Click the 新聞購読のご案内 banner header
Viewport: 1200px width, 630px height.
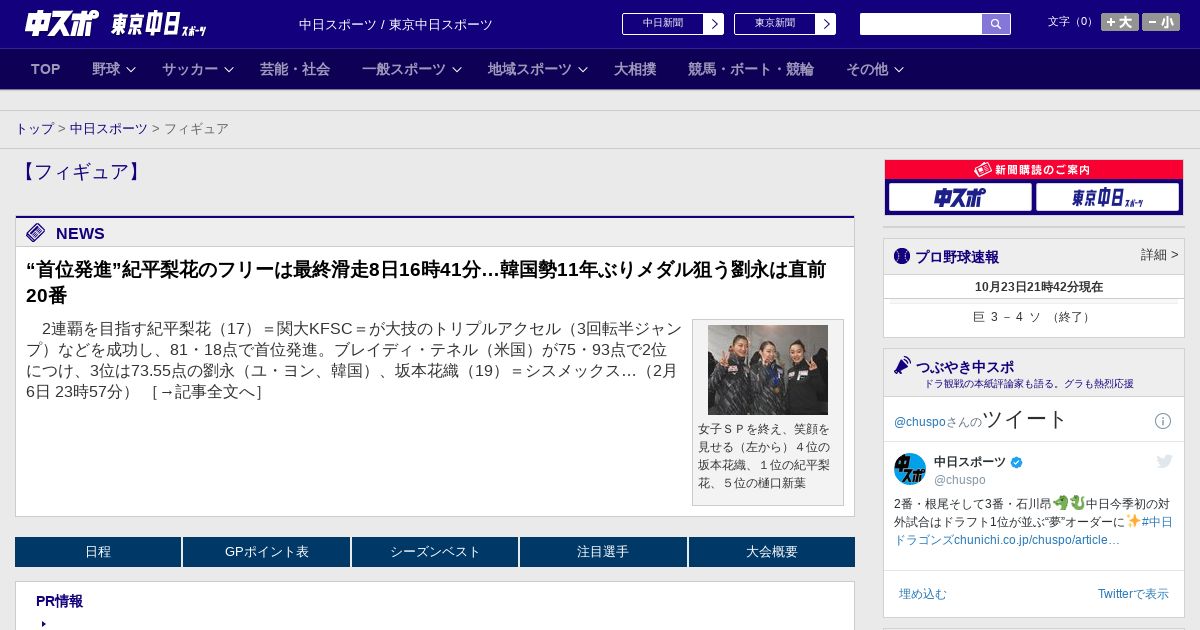click(x=1034, y=170)
